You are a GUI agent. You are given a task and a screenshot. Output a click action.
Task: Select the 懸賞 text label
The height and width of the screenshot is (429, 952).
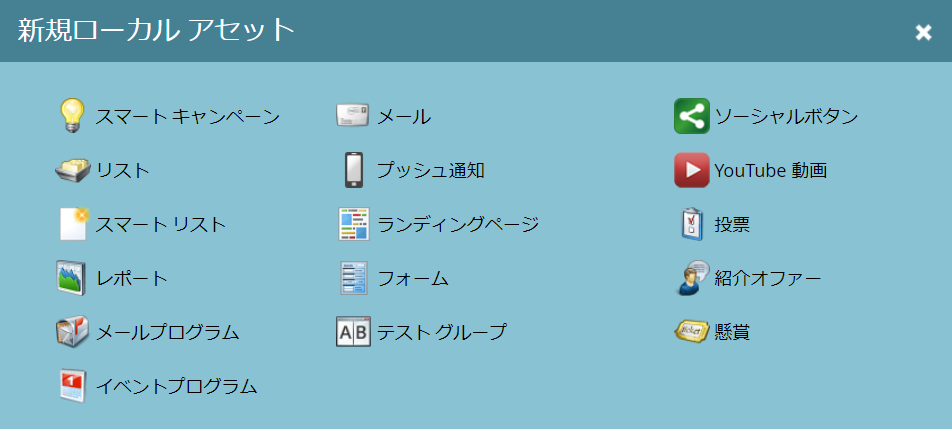click(732, 332)
